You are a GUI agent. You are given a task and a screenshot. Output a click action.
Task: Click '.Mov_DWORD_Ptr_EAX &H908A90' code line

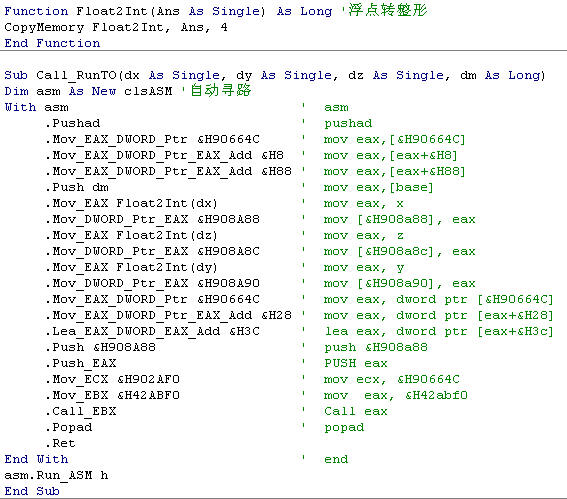(x=153, y=283)
